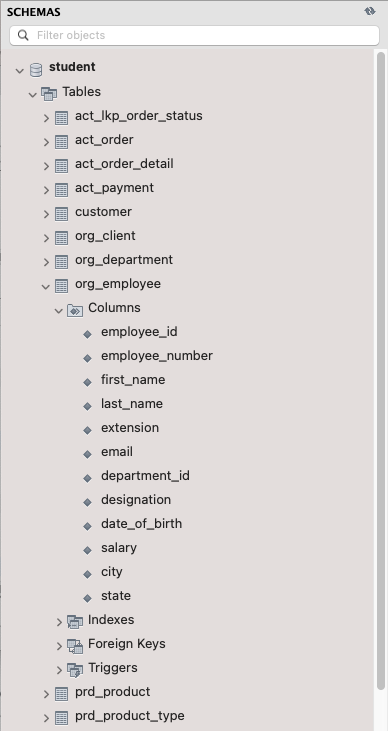The width and height of the screenshot is (388, 731).
Task: Expand the customer table
Action: [46, 214]
